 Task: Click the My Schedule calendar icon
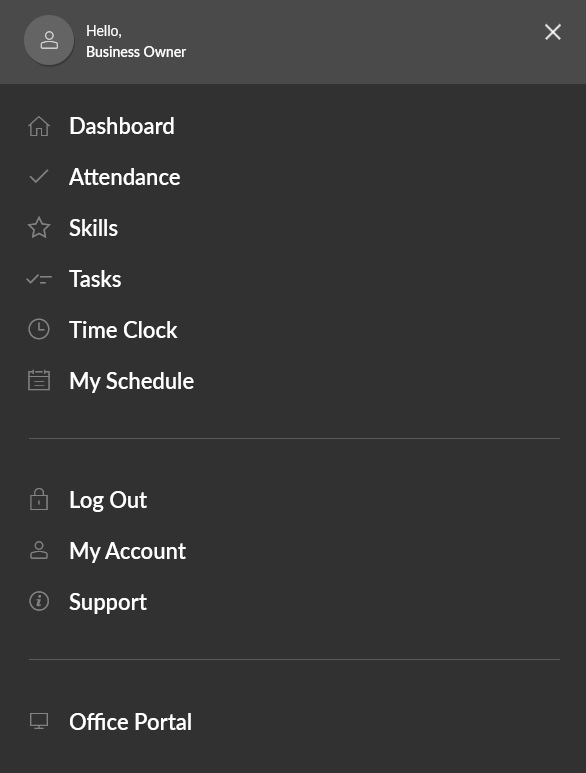click(39, 380)
